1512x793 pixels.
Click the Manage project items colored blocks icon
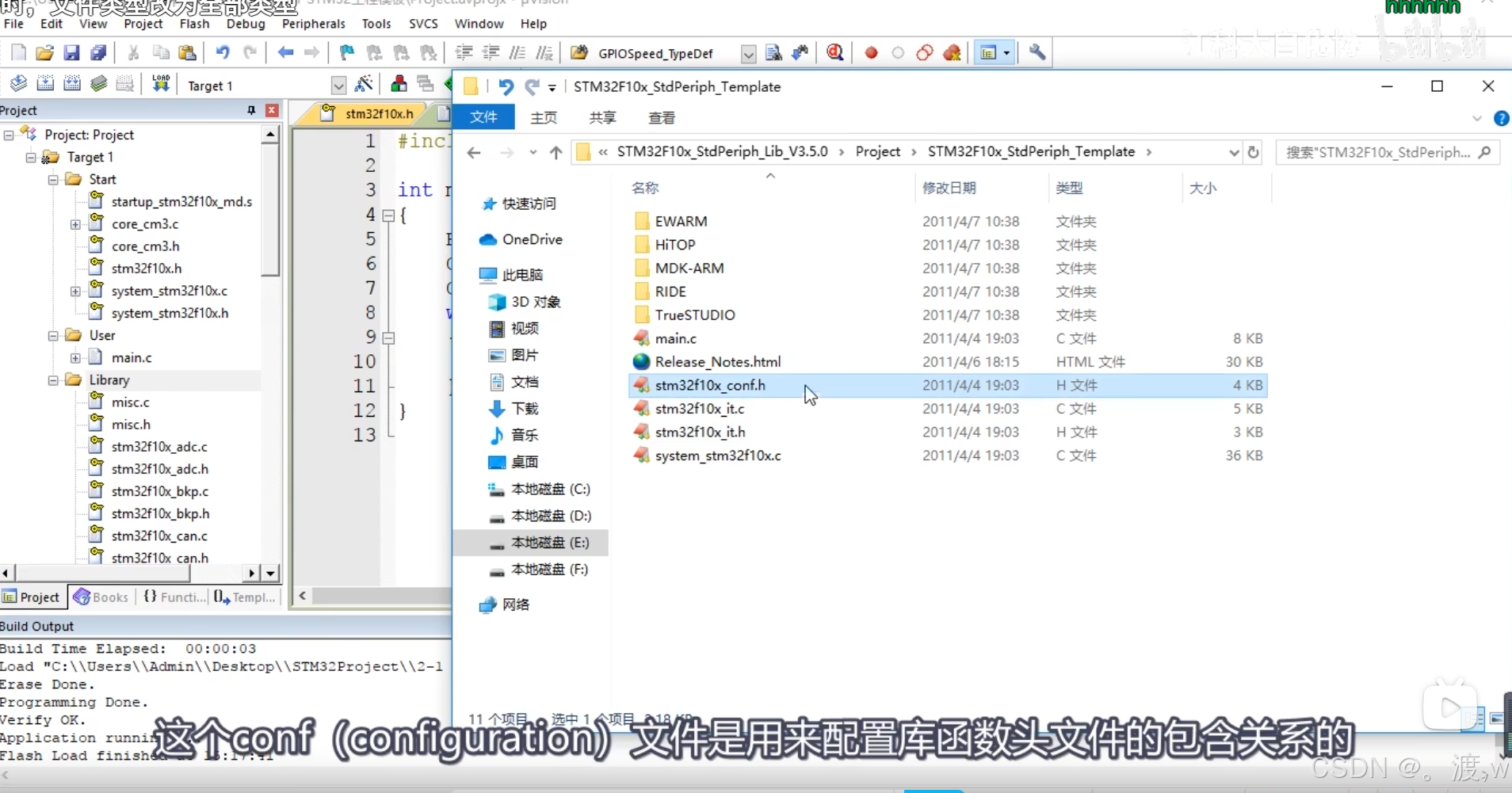[399, 84]
